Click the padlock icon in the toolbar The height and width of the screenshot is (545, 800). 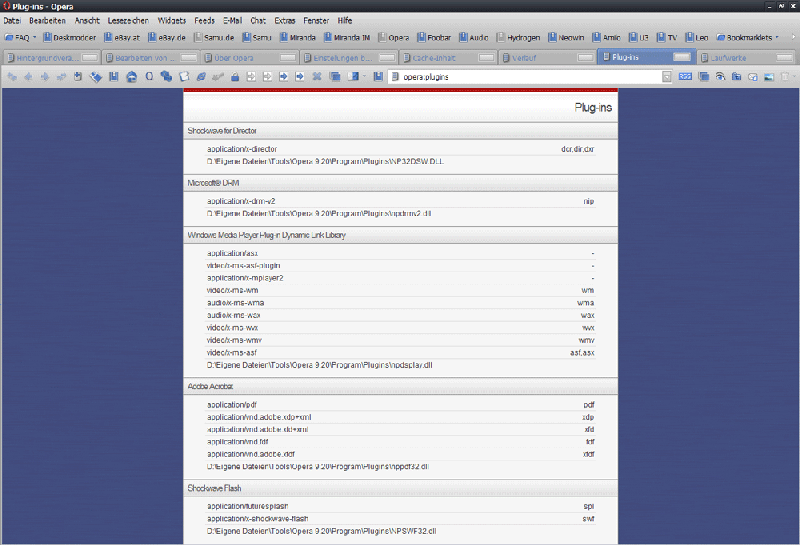pyautogui.click(x=235, y=77)
